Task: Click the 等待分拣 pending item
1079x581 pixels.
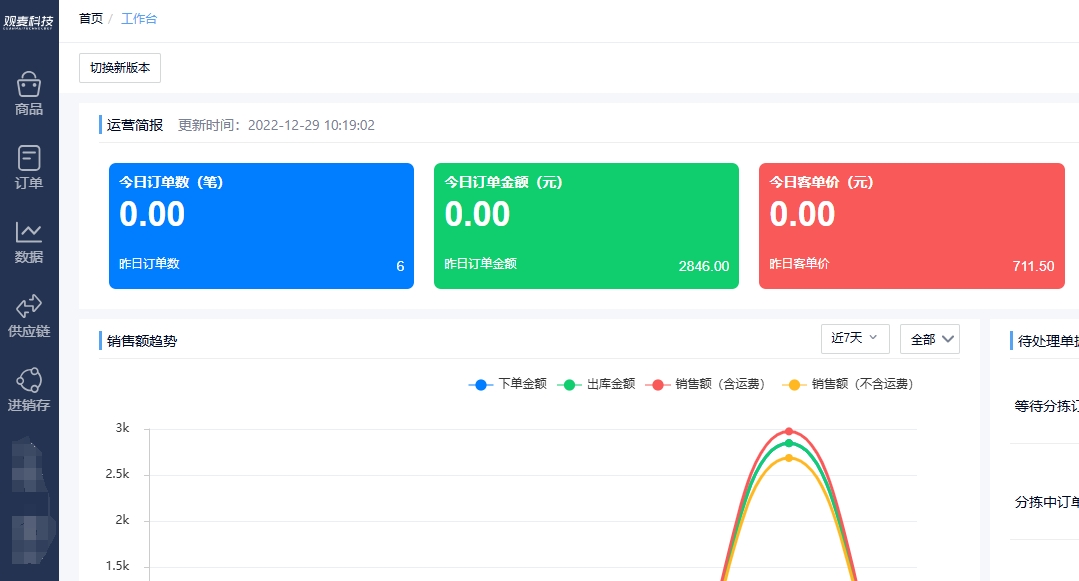Action: 1046,406
